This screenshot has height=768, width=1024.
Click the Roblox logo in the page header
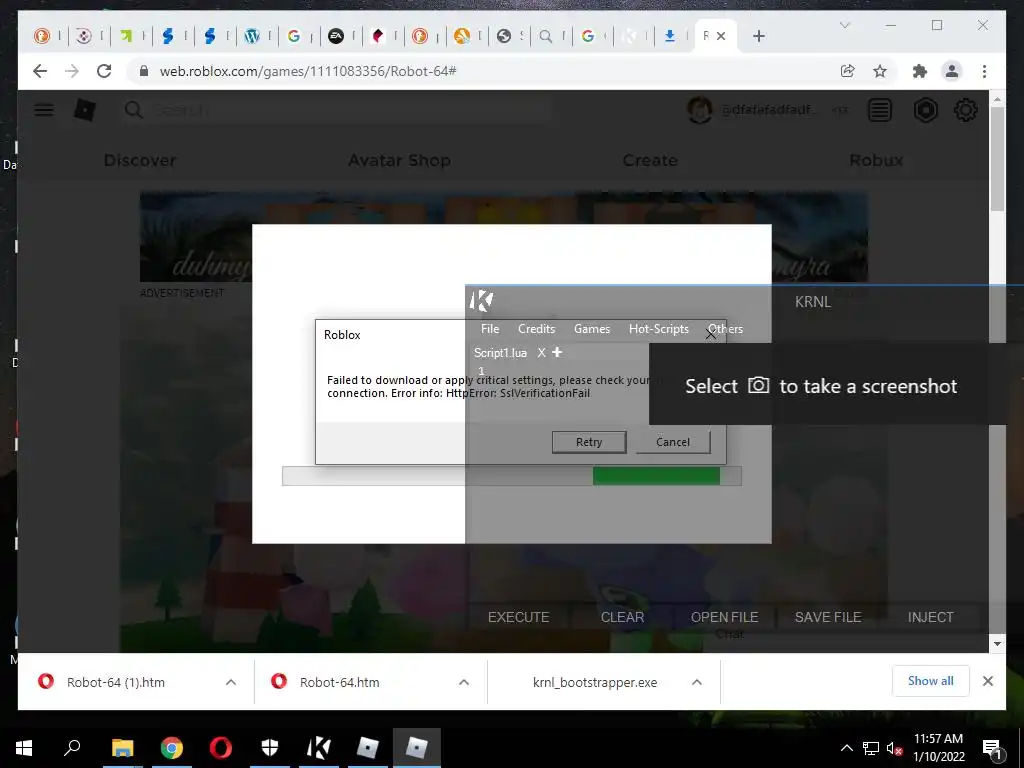[x=85, y=110]
